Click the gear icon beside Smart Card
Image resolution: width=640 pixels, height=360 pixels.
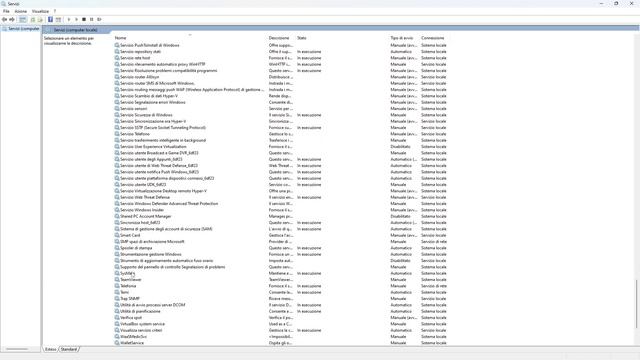point(117,236)
